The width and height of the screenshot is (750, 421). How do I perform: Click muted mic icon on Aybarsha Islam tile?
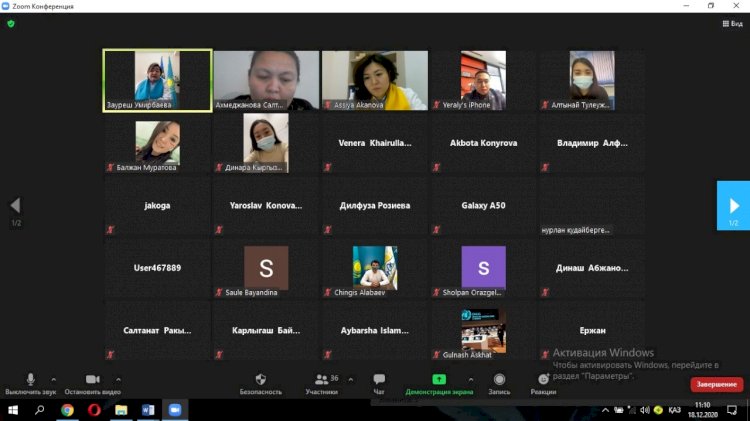(328, 355)
